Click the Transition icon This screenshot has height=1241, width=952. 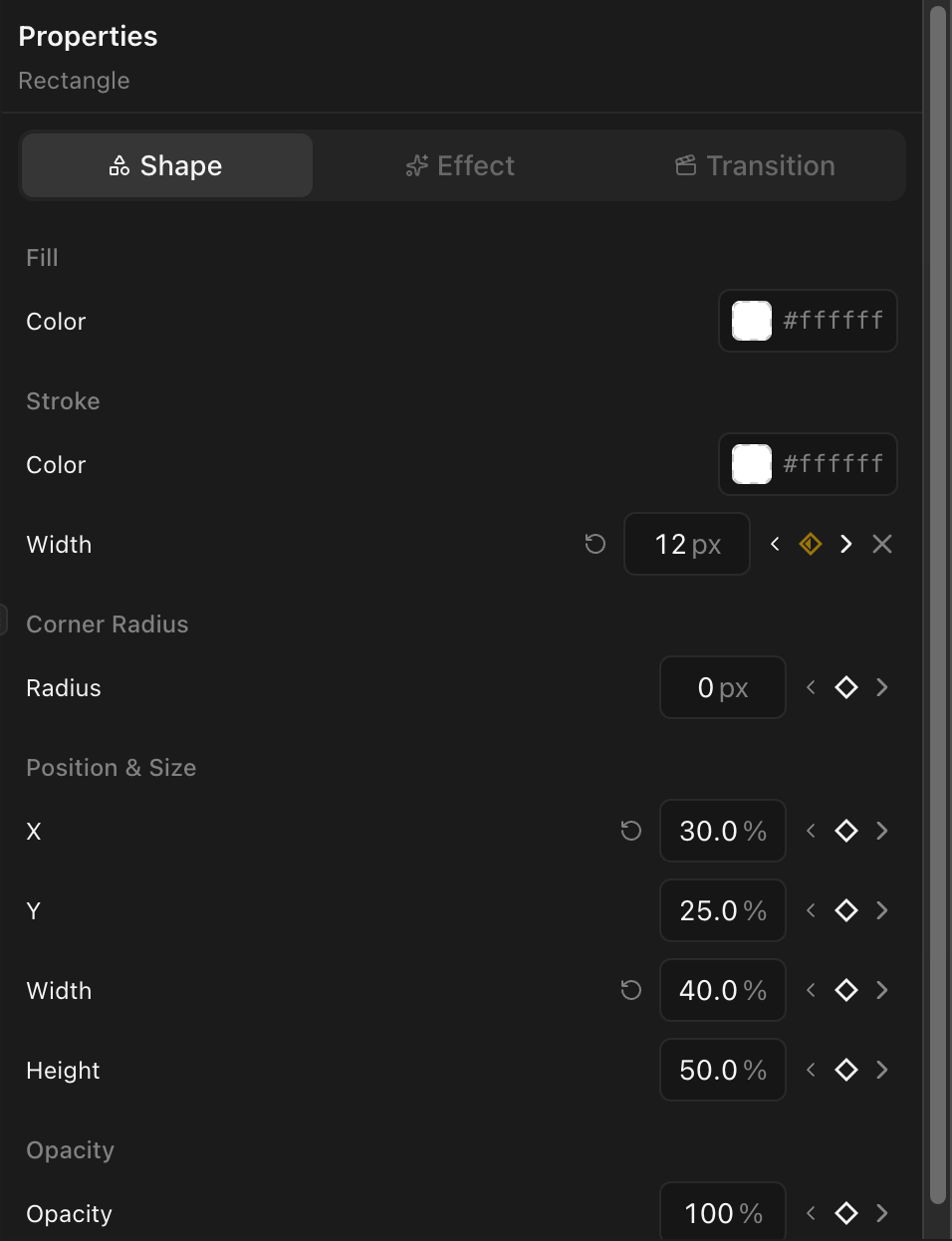click(685, 165)
